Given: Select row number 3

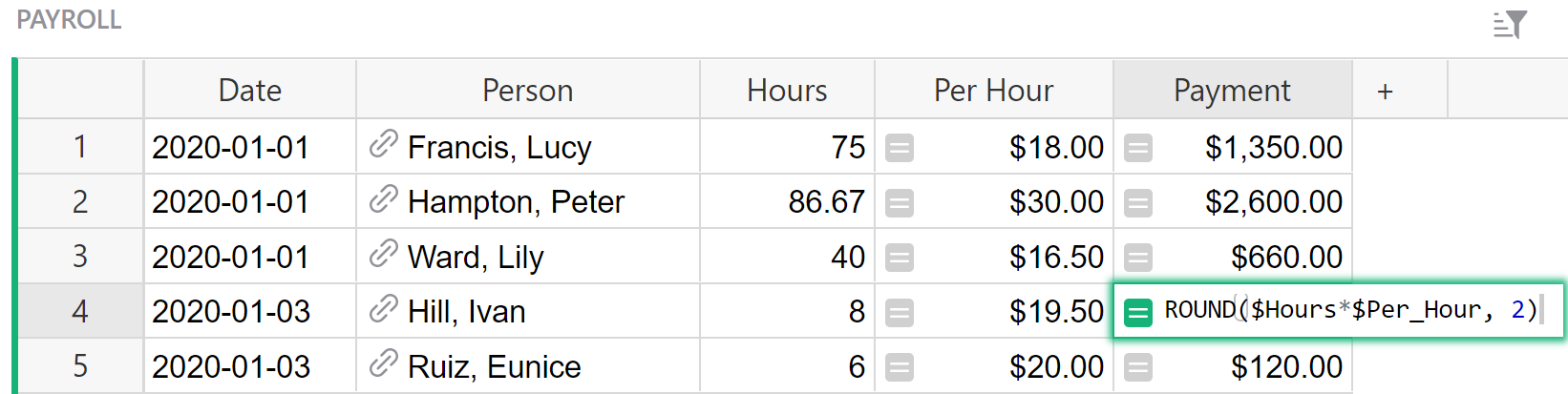Looking at the screenshot, I should coord(80,256).
